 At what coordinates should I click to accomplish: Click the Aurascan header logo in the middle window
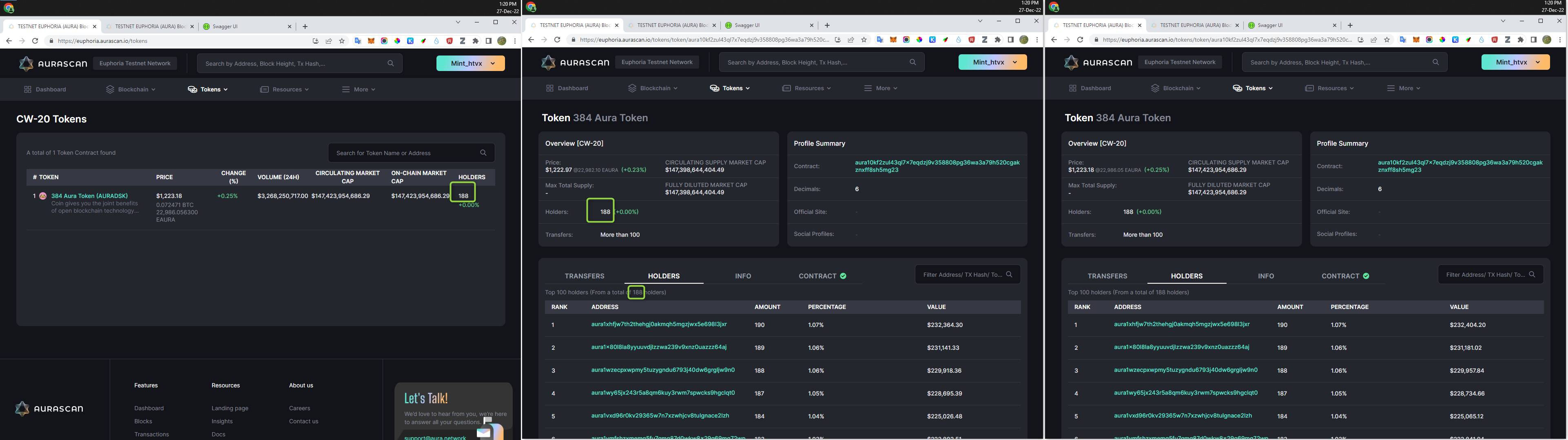pos(575,62)
